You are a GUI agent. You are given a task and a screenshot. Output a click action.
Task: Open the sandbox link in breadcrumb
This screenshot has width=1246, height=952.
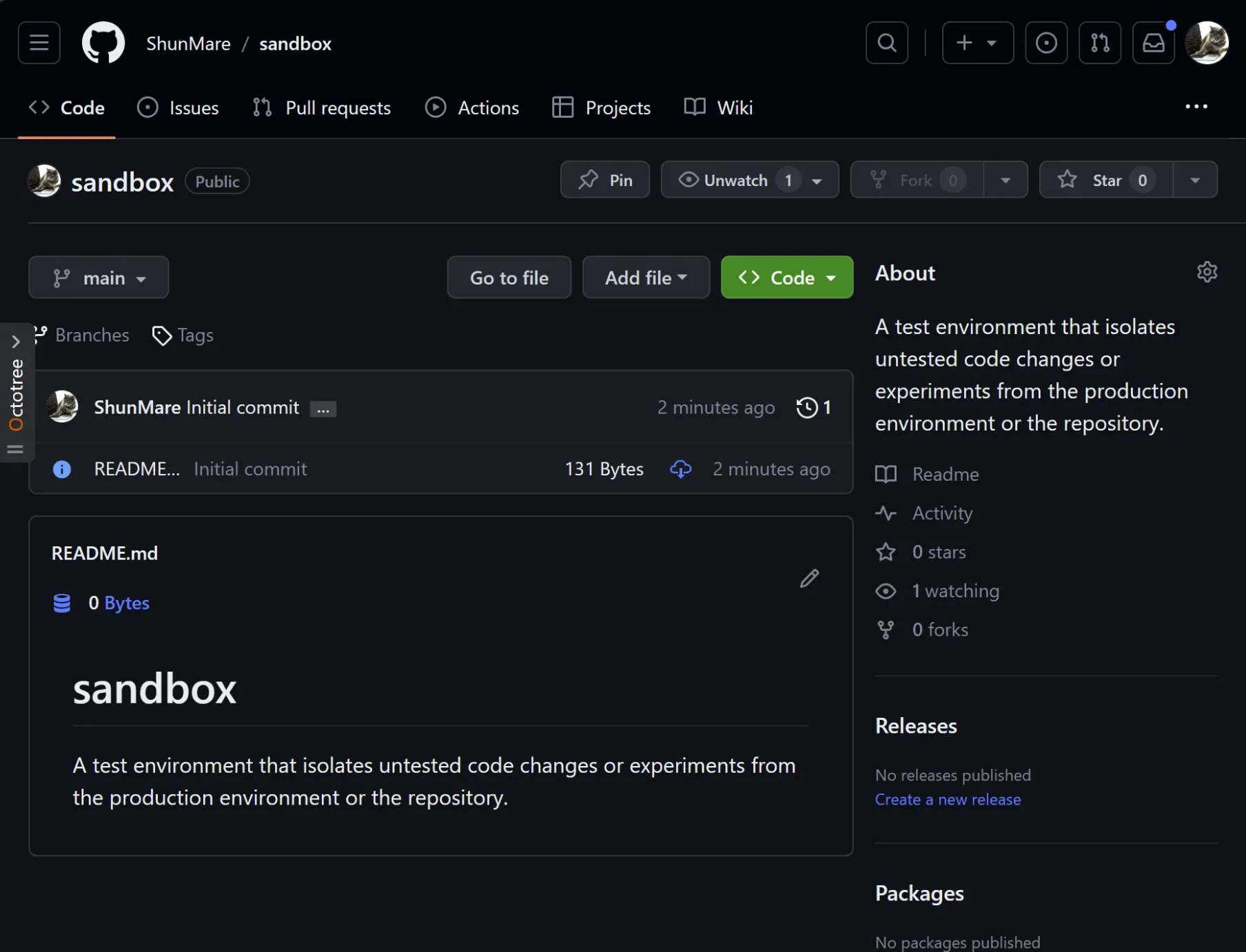click(x=295, y=43)
